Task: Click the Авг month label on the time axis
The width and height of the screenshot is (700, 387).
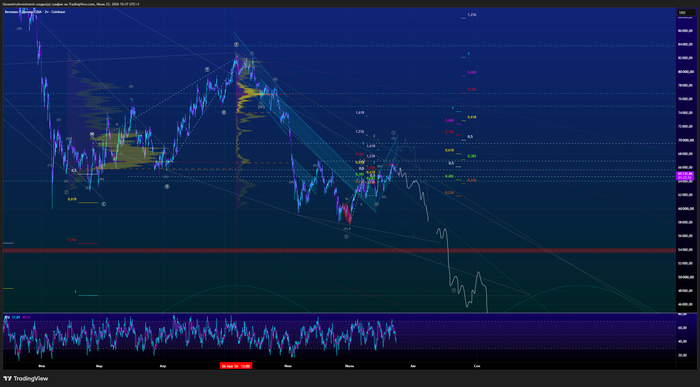Action: click(413, 366)
